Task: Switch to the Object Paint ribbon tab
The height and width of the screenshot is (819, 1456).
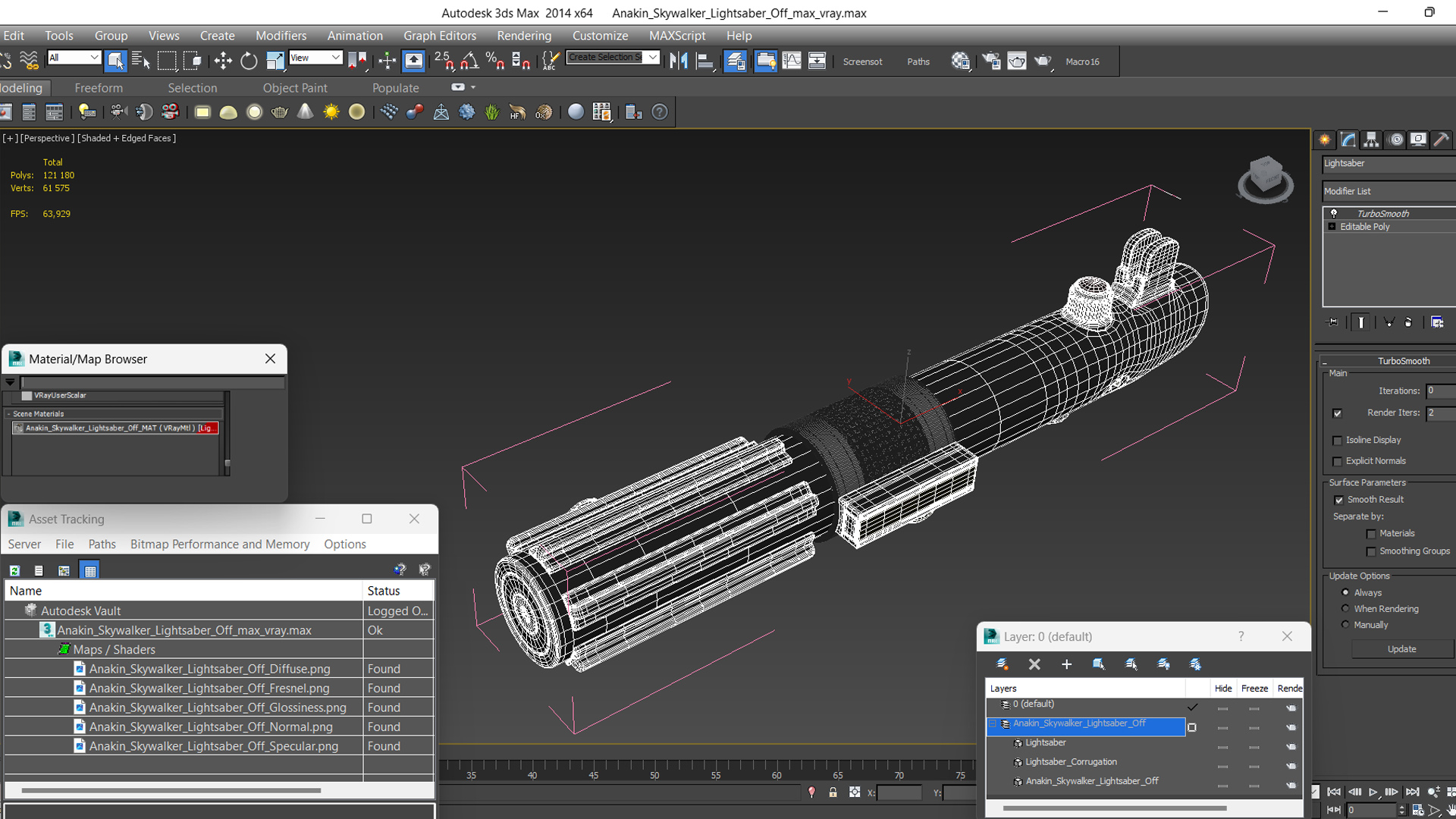Action: point(295,88)
